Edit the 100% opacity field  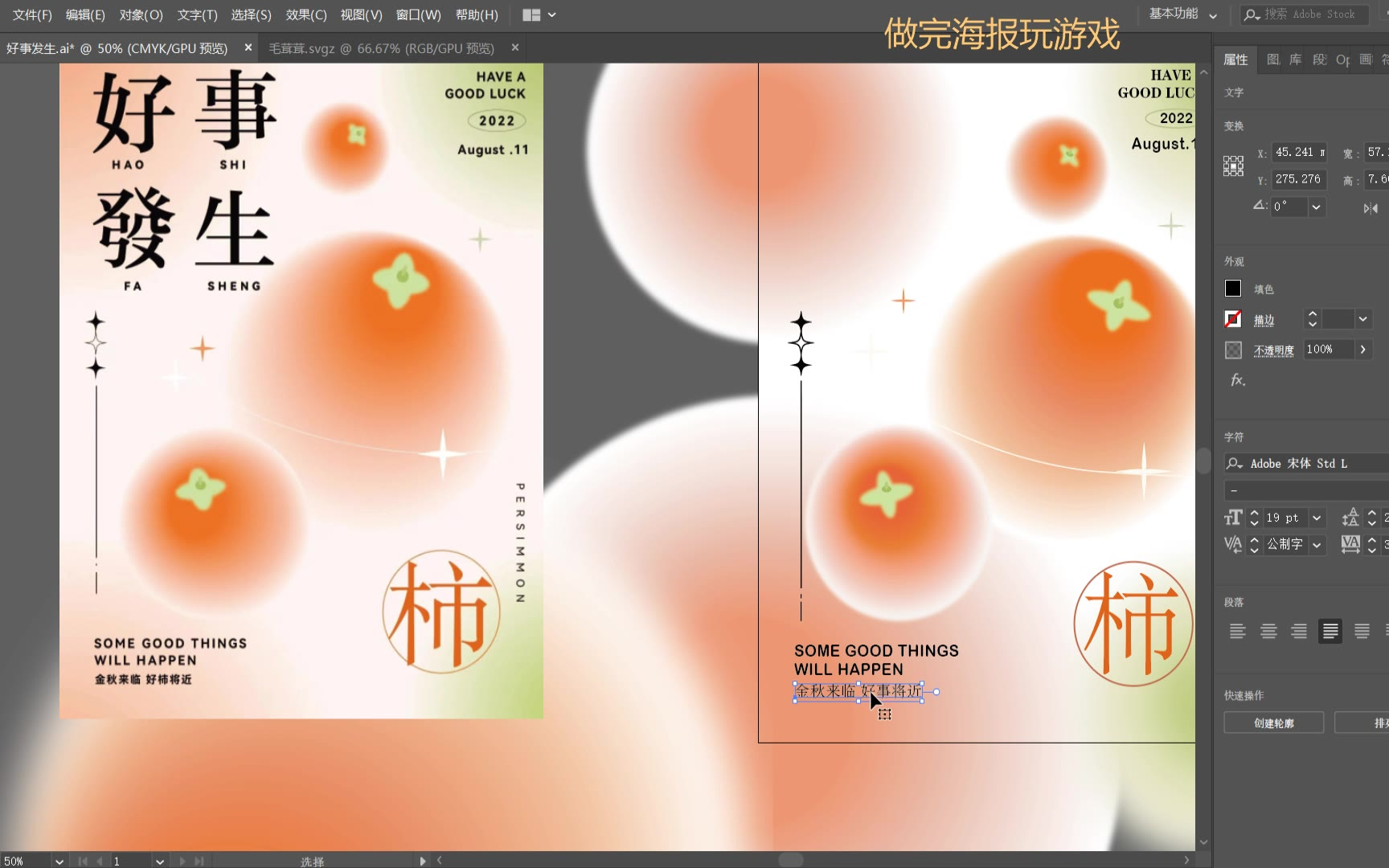pyautogui.click(x=1329, y=350)
